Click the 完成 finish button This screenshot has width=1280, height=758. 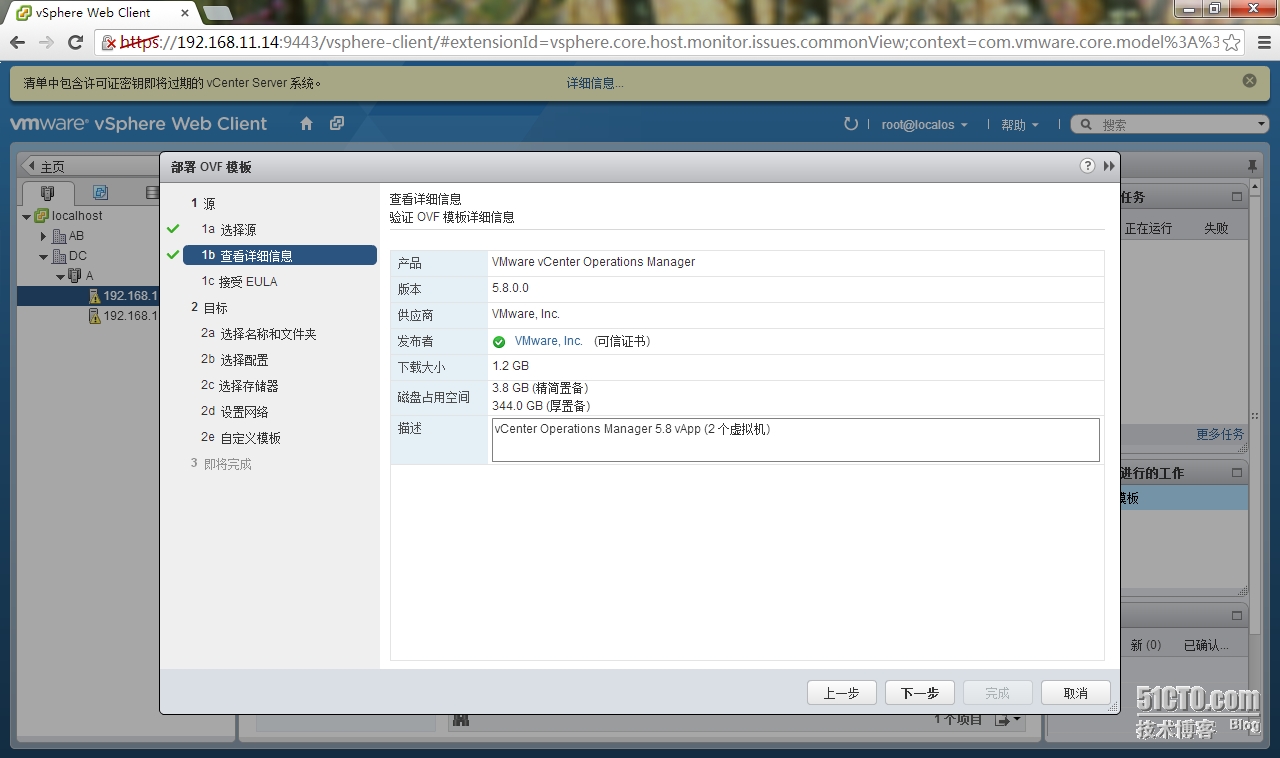tap(997, 693)
